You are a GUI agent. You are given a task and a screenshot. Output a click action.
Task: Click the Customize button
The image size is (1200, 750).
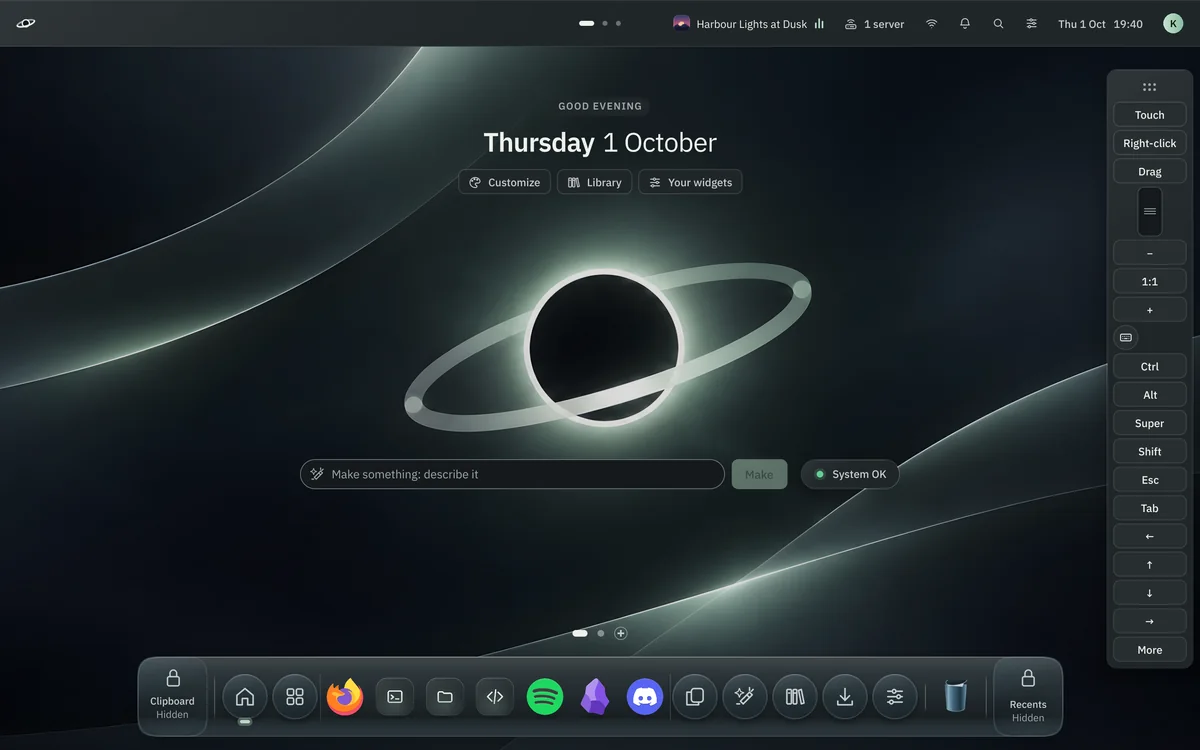pyautogui.click(x=505, y=182)
